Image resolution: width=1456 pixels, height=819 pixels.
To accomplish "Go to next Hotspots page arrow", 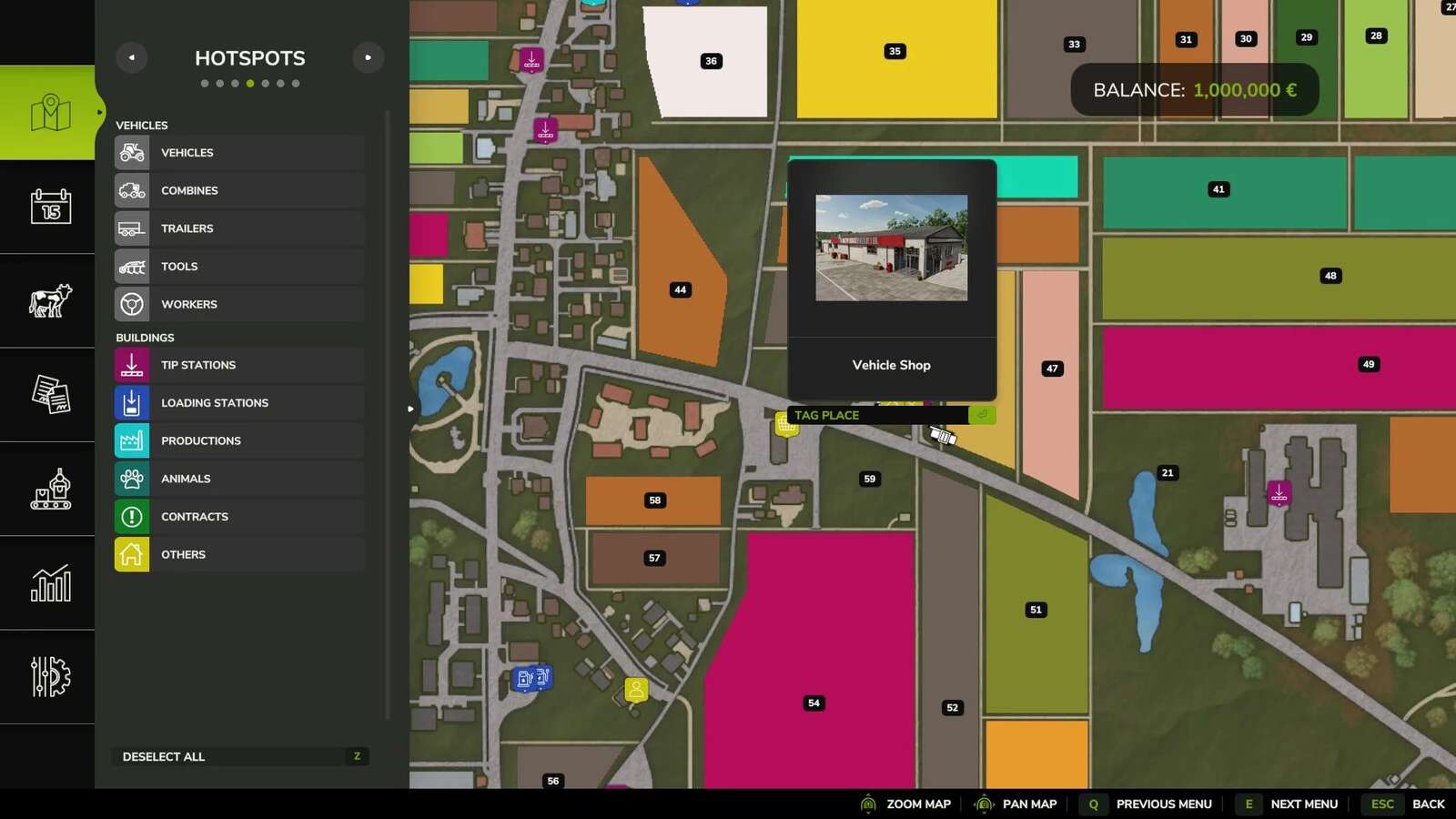I will [368, 57].
